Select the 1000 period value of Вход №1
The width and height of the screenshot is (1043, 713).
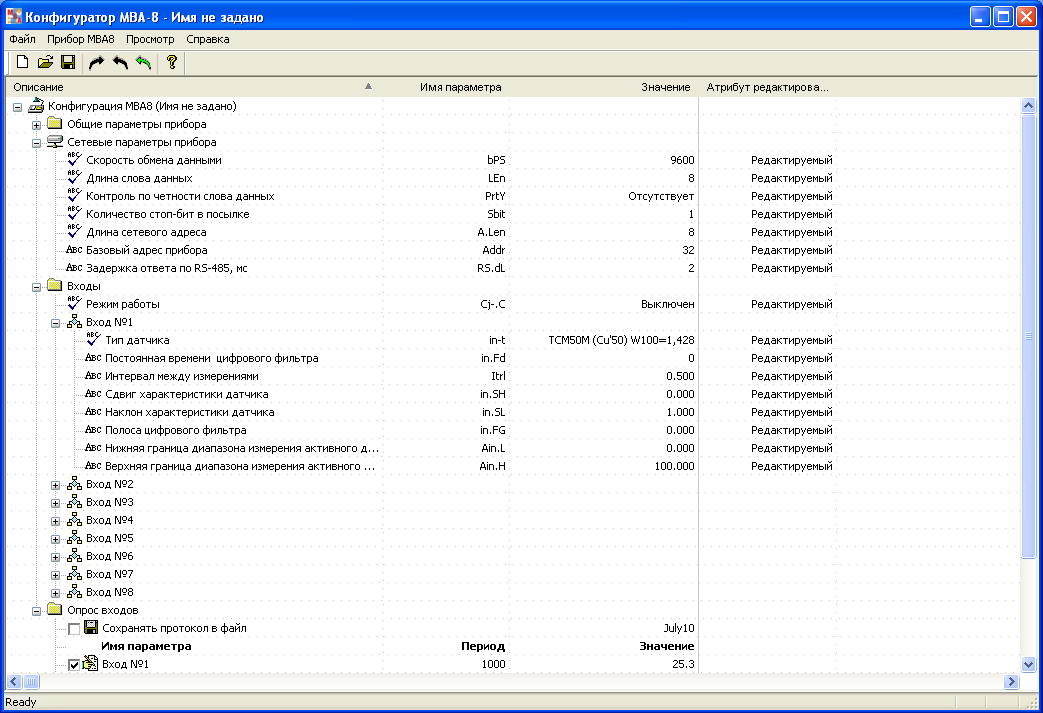[493, 664]
